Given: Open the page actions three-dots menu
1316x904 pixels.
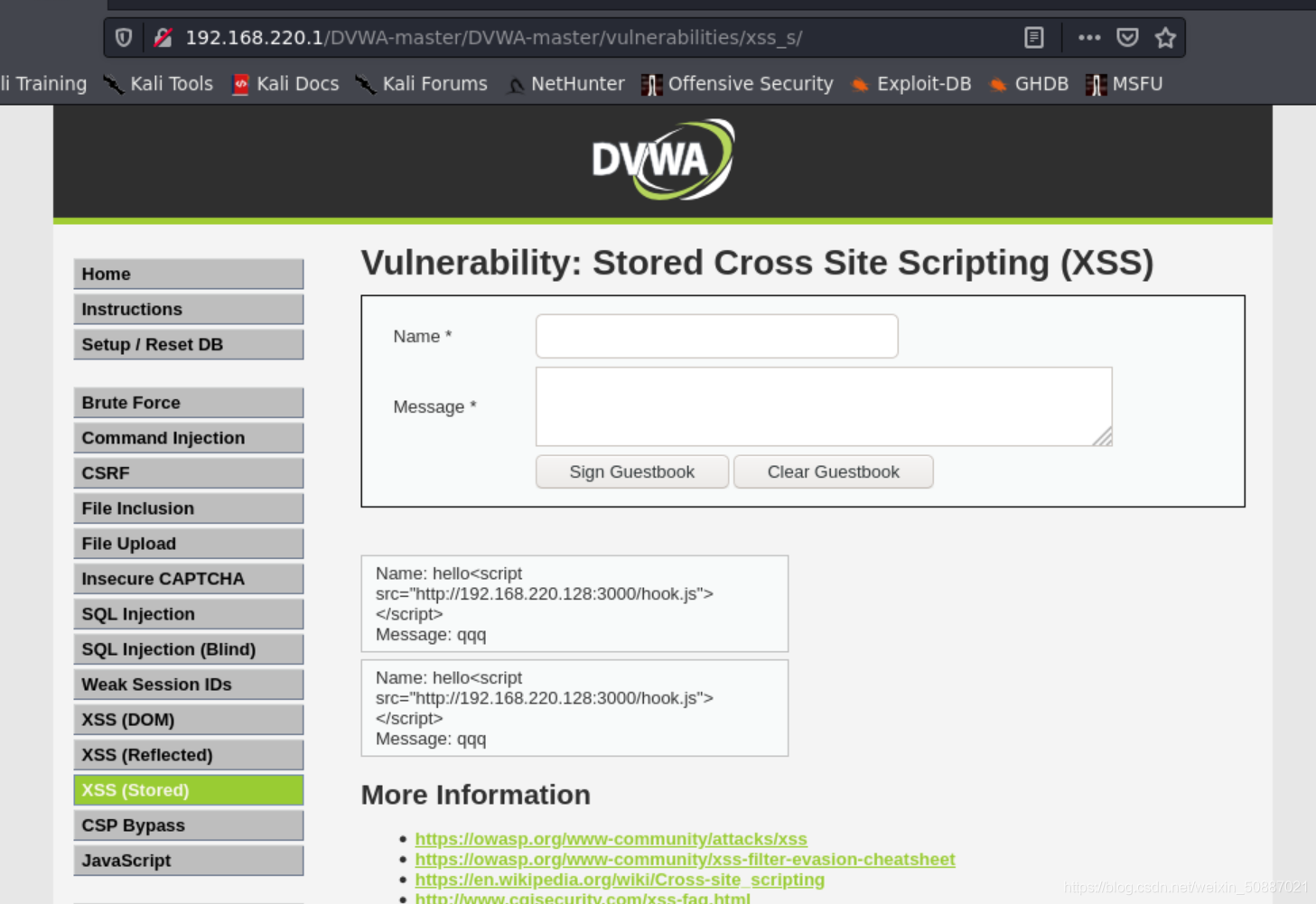Looking at the screenshot, I should click(x=1089, y=38).
